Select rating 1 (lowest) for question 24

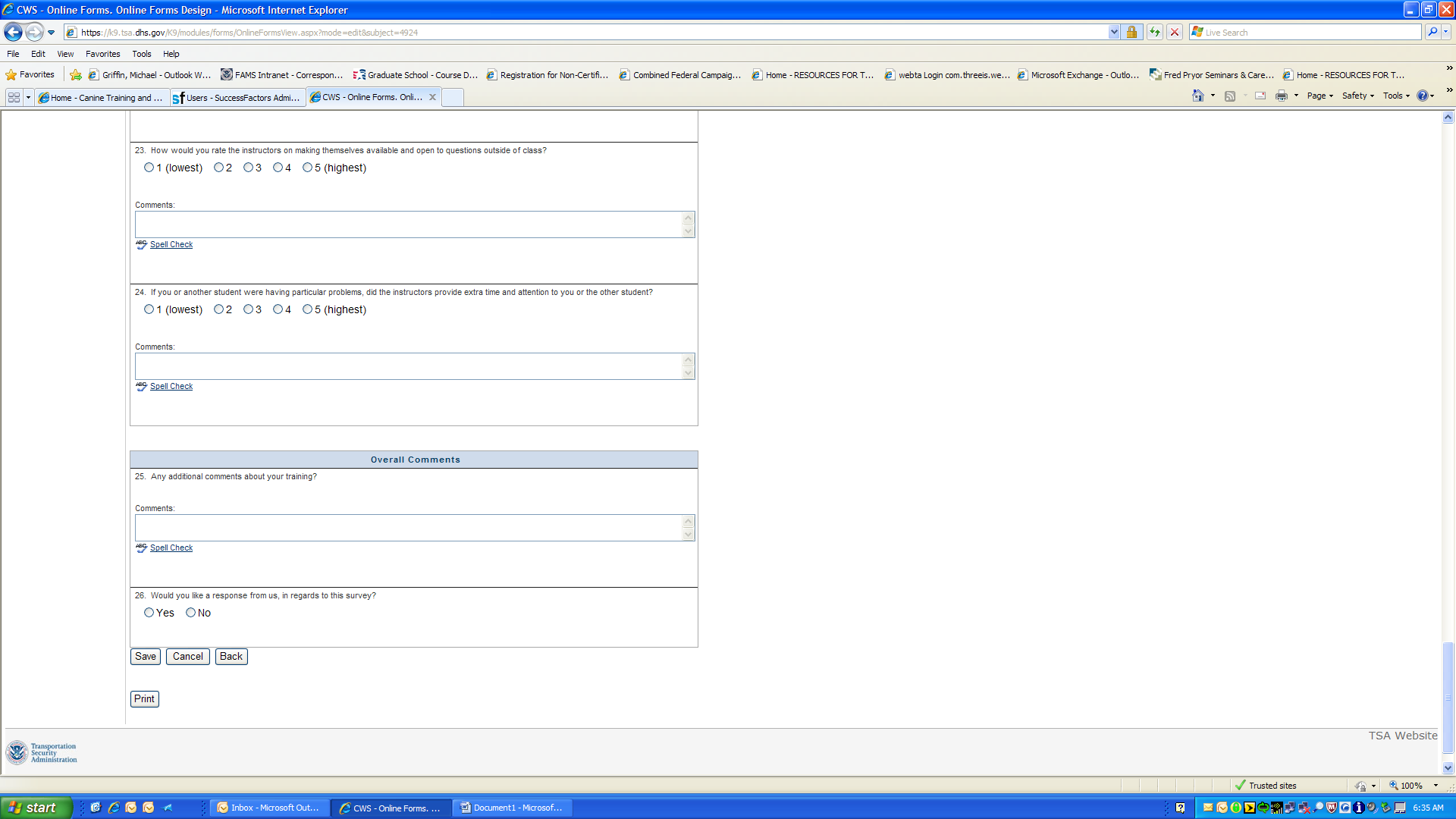pos(149,309)
